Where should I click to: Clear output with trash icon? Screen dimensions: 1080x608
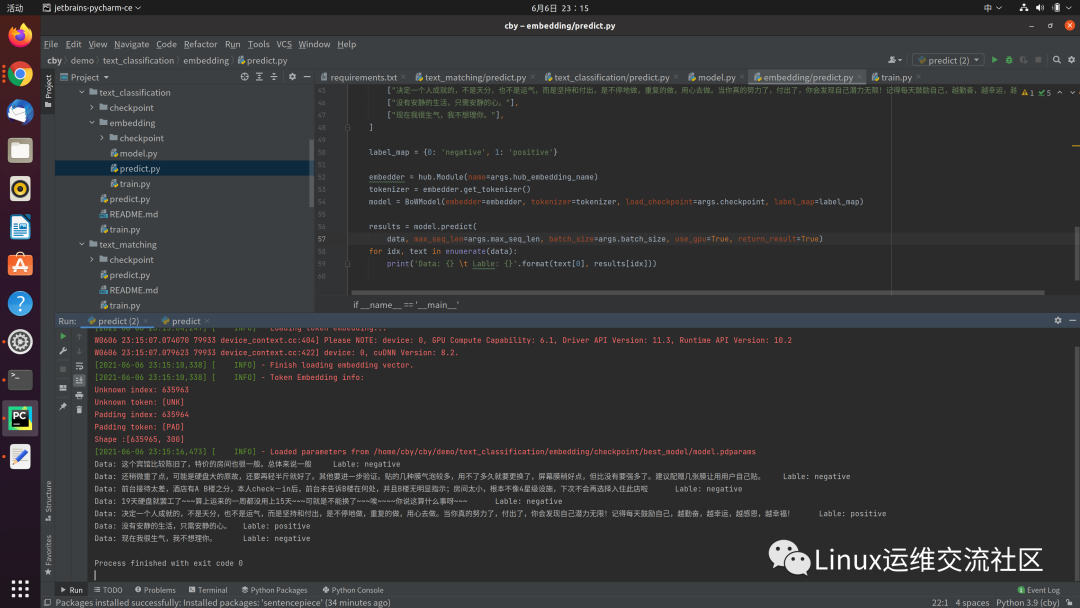pyautogui.click(x=79, y=410)
